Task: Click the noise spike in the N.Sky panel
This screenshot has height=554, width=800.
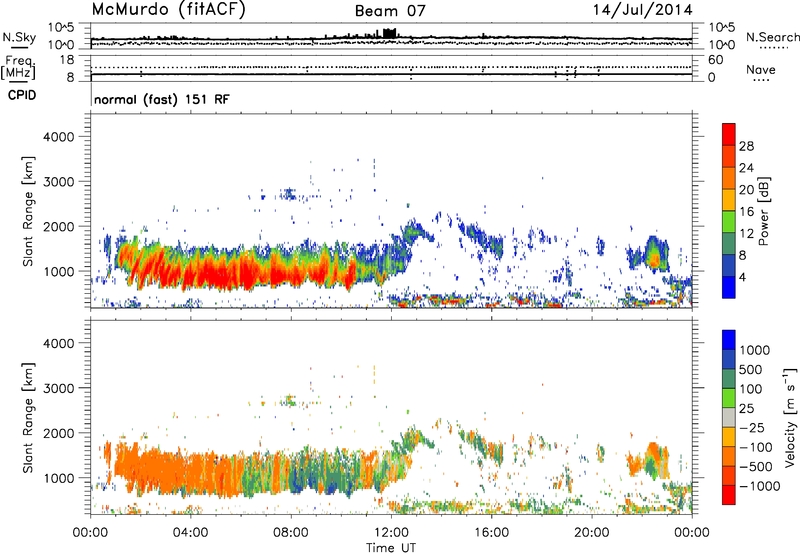Action: coord(389,33)
